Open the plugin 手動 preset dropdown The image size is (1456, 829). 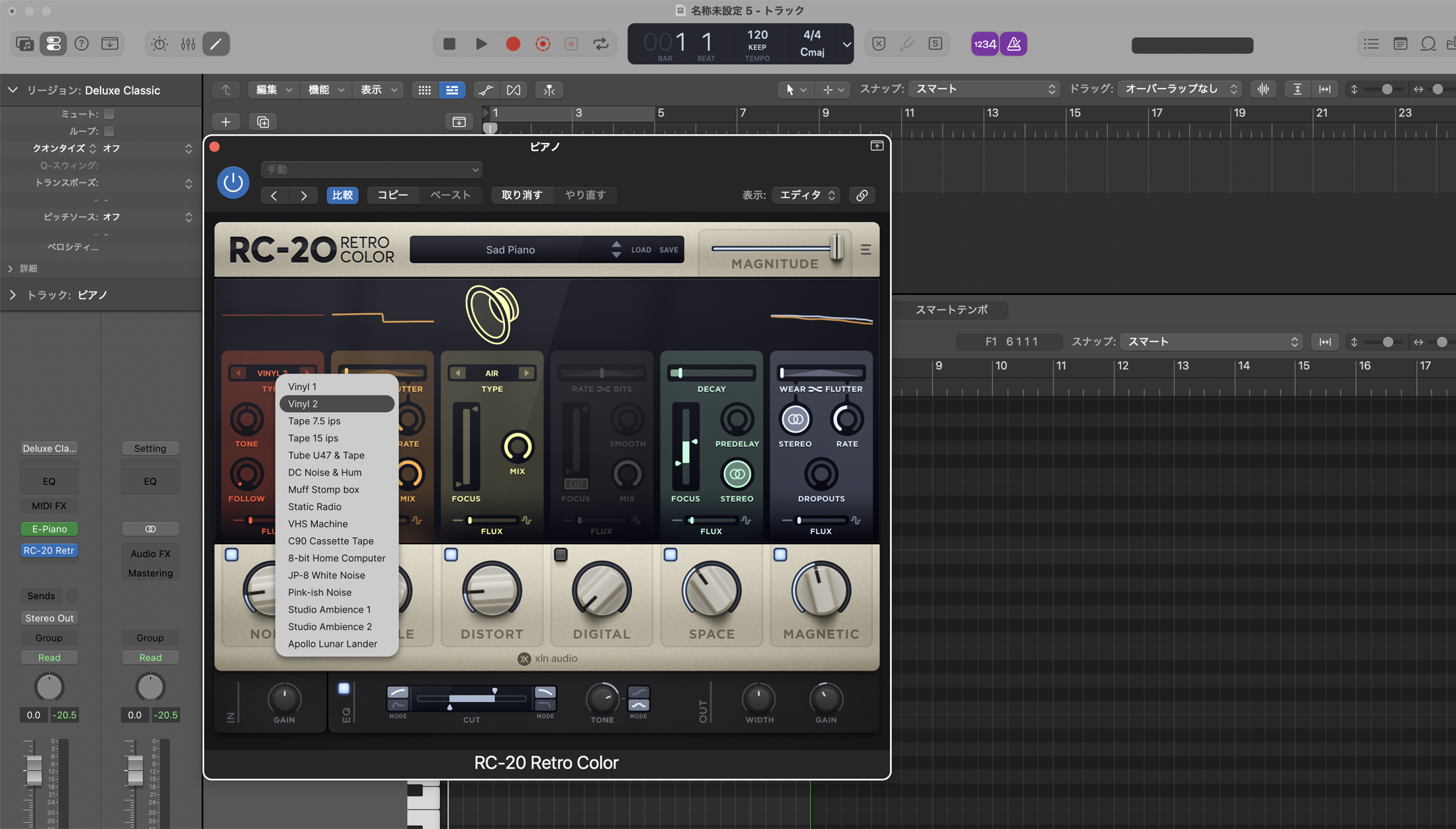point(371,169)
